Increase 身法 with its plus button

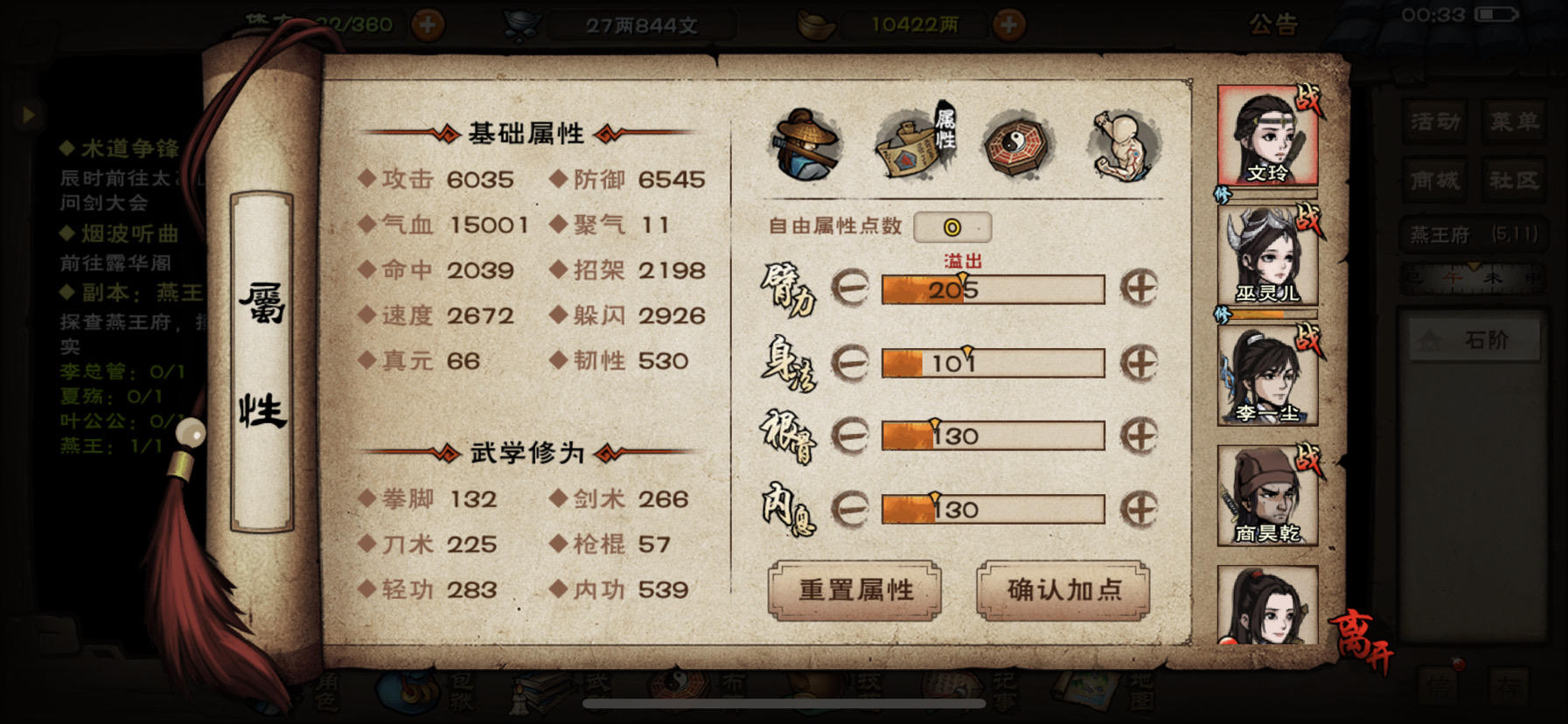[1139, 362]
